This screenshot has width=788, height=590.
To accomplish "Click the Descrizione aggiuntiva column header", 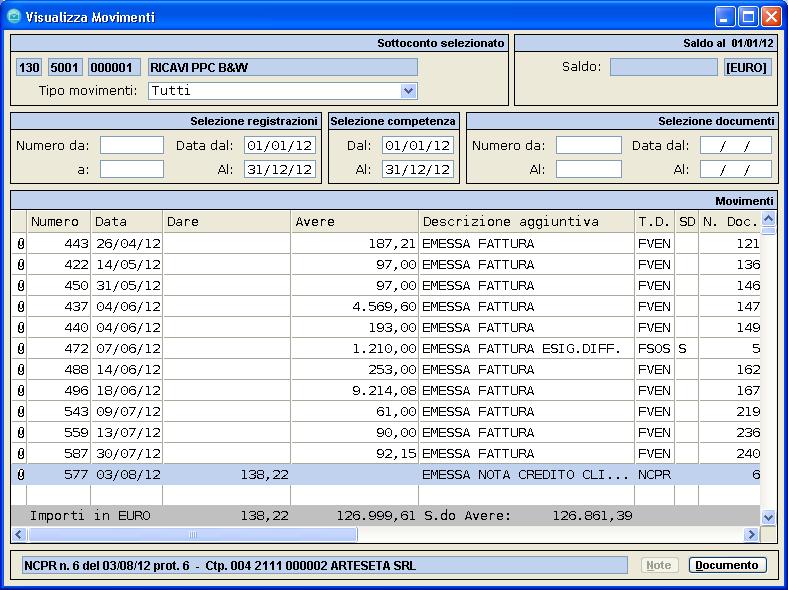I will coord(527,222).
